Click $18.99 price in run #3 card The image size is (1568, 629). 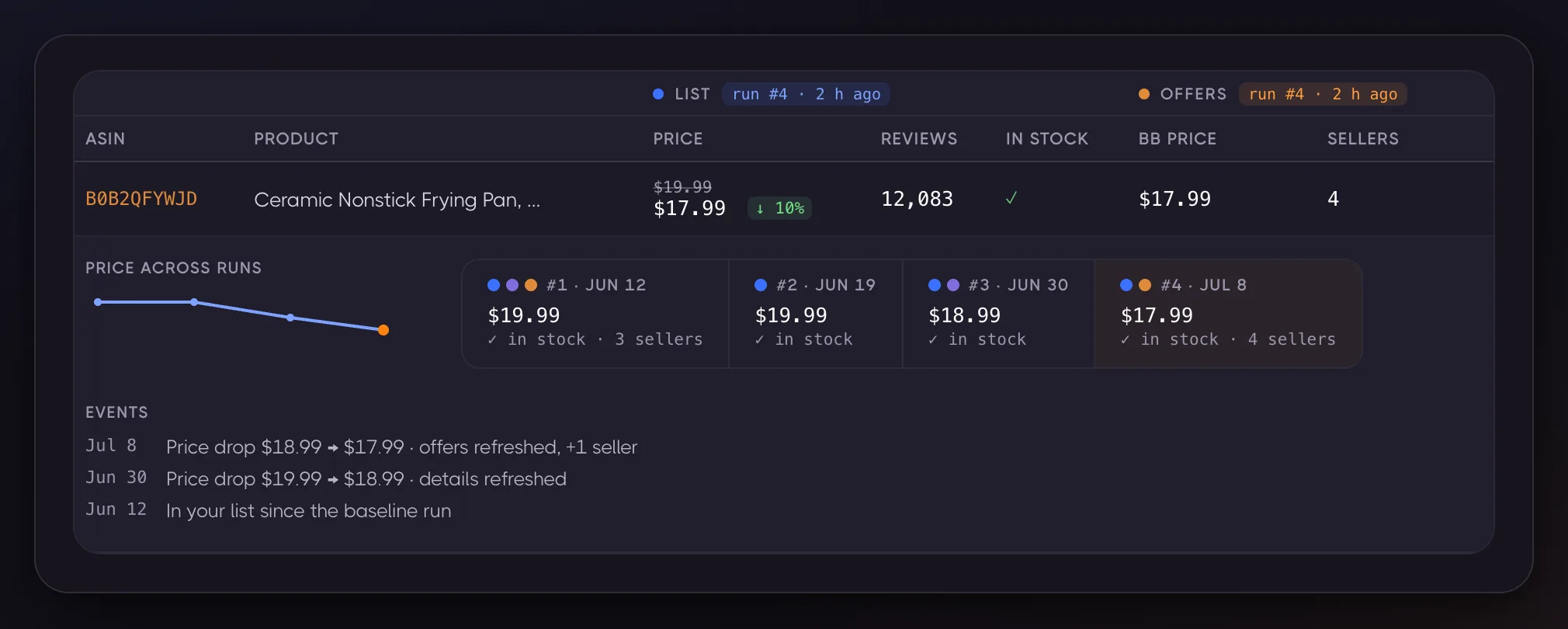pyautogui.click(x=964, y=315)
